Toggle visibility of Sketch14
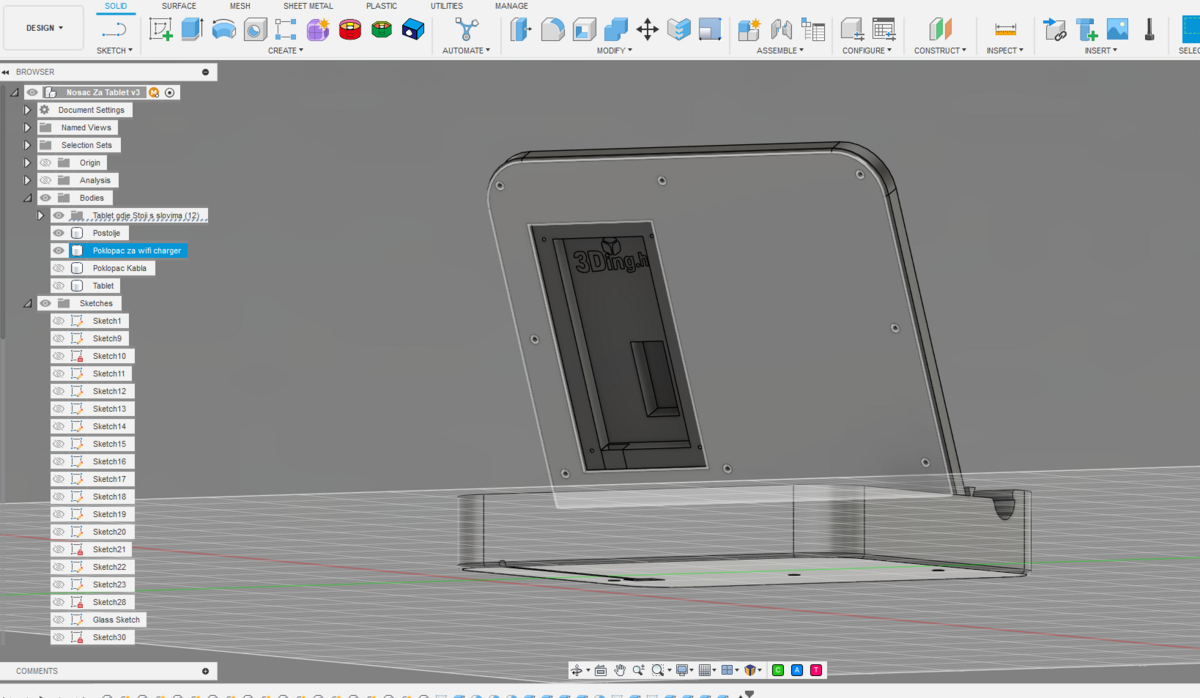Image resolution: width=1200 pixels, height=698 pixels. click(x=59, y=426)
